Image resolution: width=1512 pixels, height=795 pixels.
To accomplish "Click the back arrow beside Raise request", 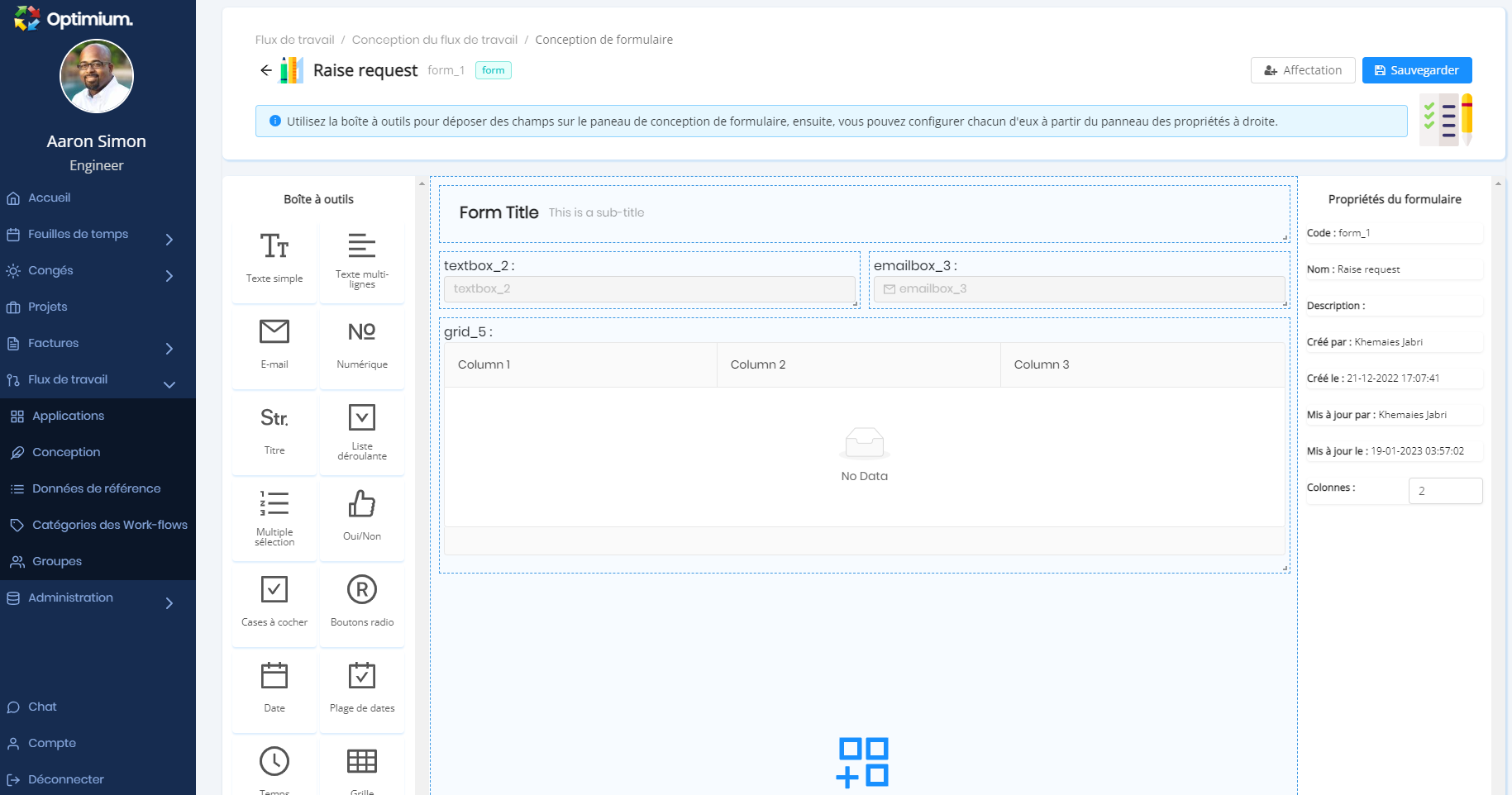I will pos(265,70).
